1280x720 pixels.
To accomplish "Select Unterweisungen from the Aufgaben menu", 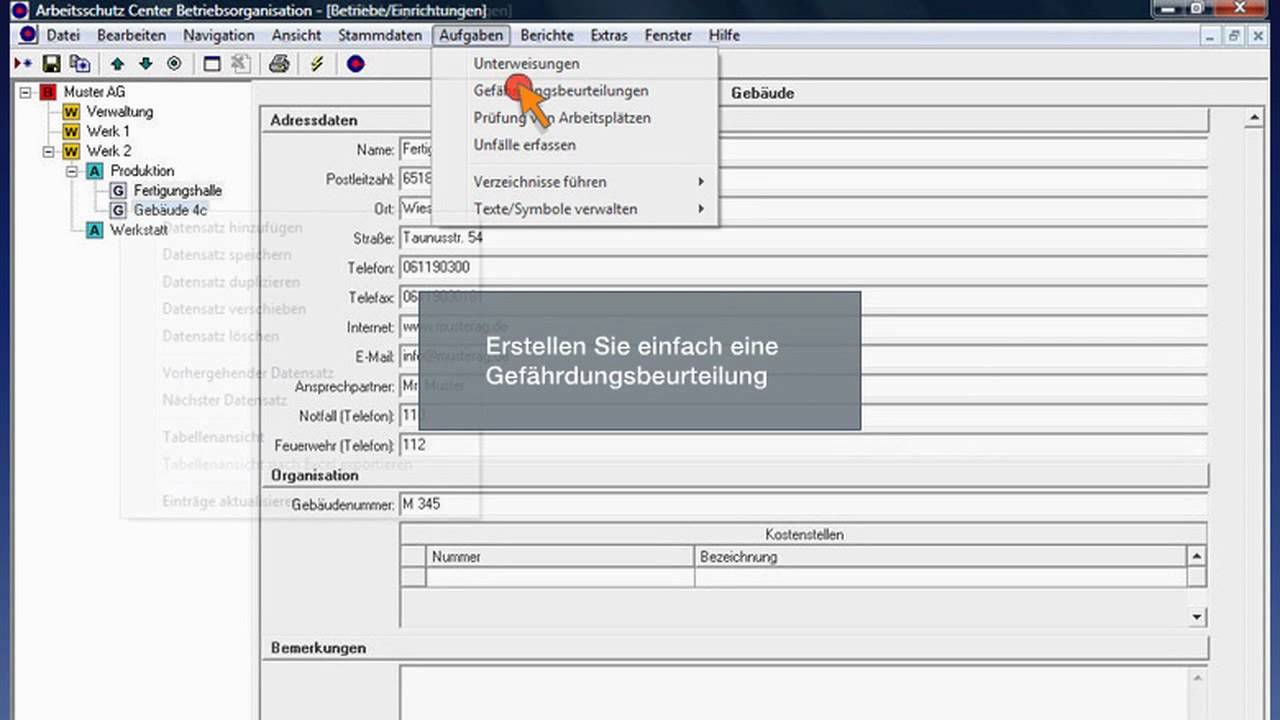I will tap(526, 64).
